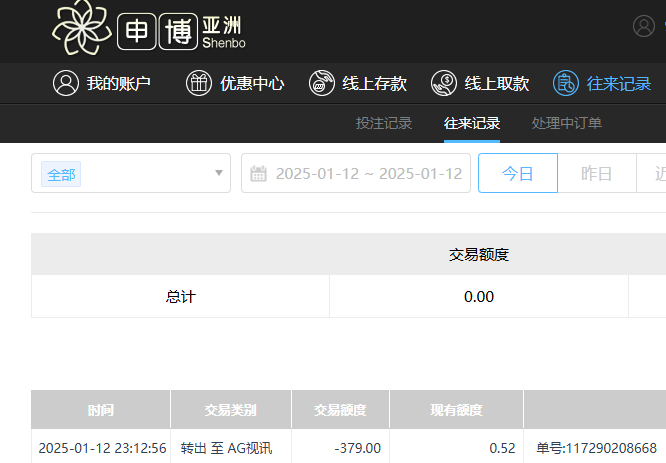Open 优惠中心 menu
The height and width of the screenshot is (463, 666).
coord(235,83)
